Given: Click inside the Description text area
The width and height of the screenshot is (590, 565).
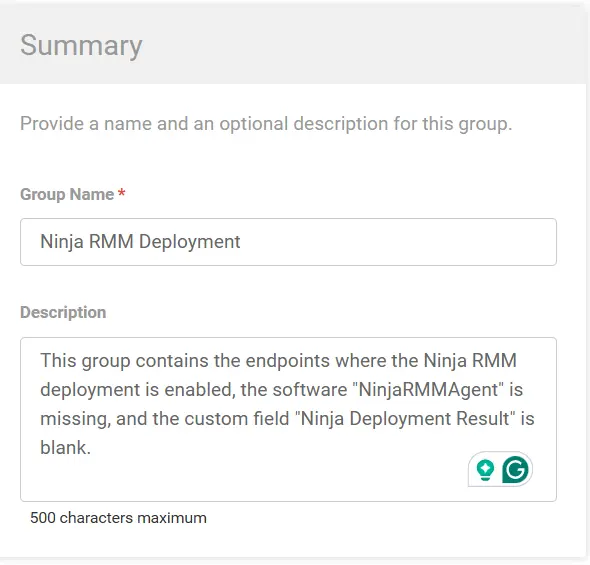Looking at the screenshot, I should point(288,419).
